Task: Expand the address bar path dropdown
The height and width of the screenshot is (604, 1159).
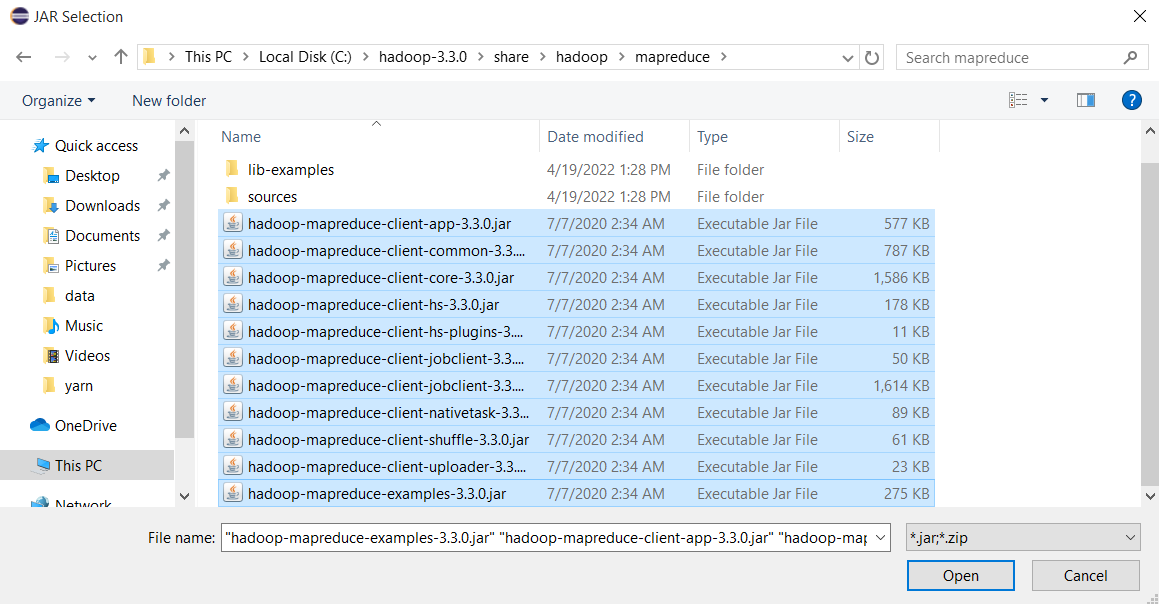Action: (848, 58)
